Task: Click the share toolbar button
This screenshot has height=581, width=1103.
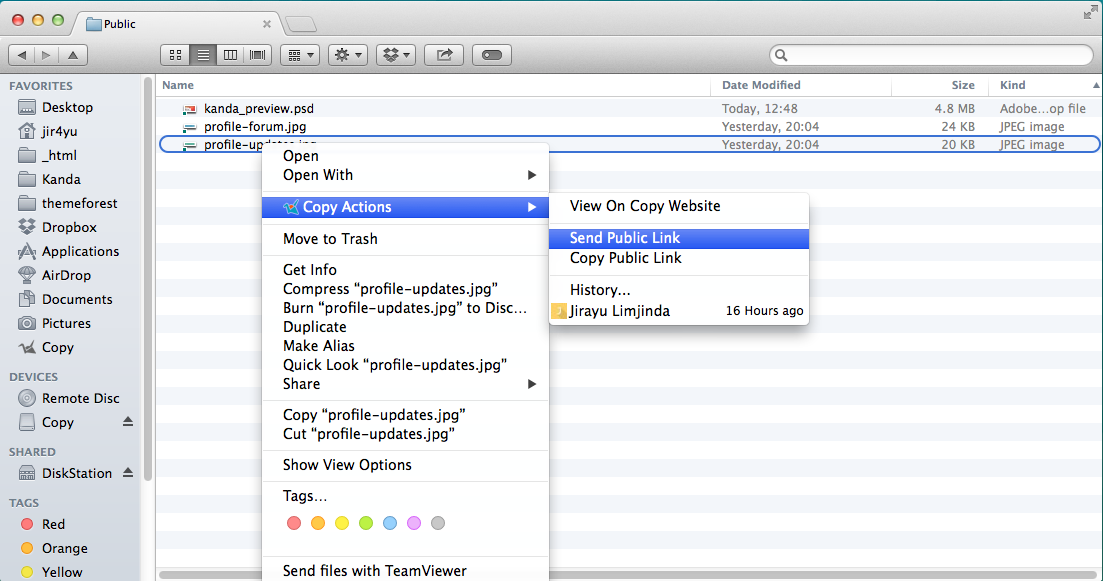Action: (x=444, y=55)
